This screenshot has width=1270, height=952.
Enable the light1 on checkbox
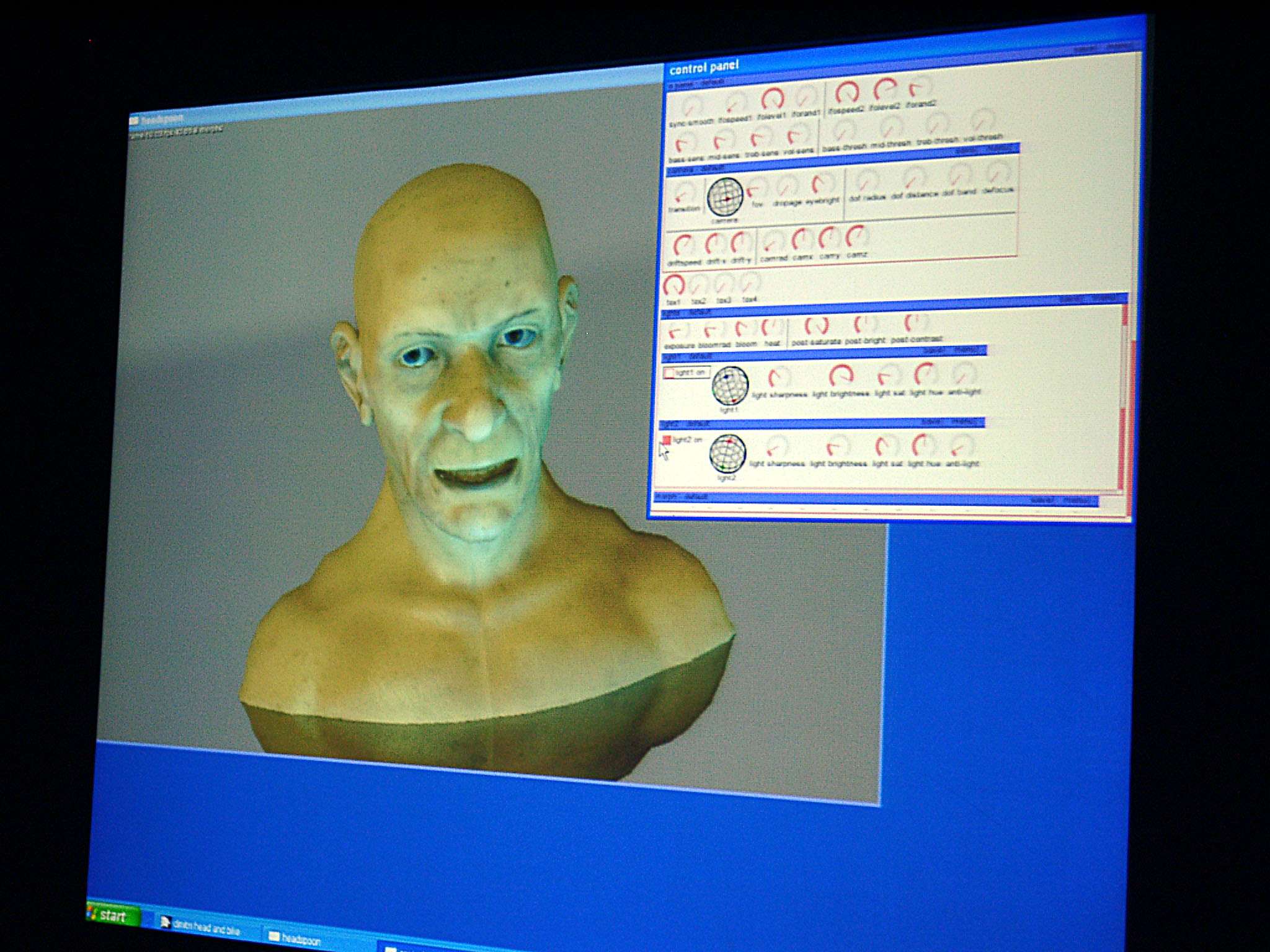[669, 373]
